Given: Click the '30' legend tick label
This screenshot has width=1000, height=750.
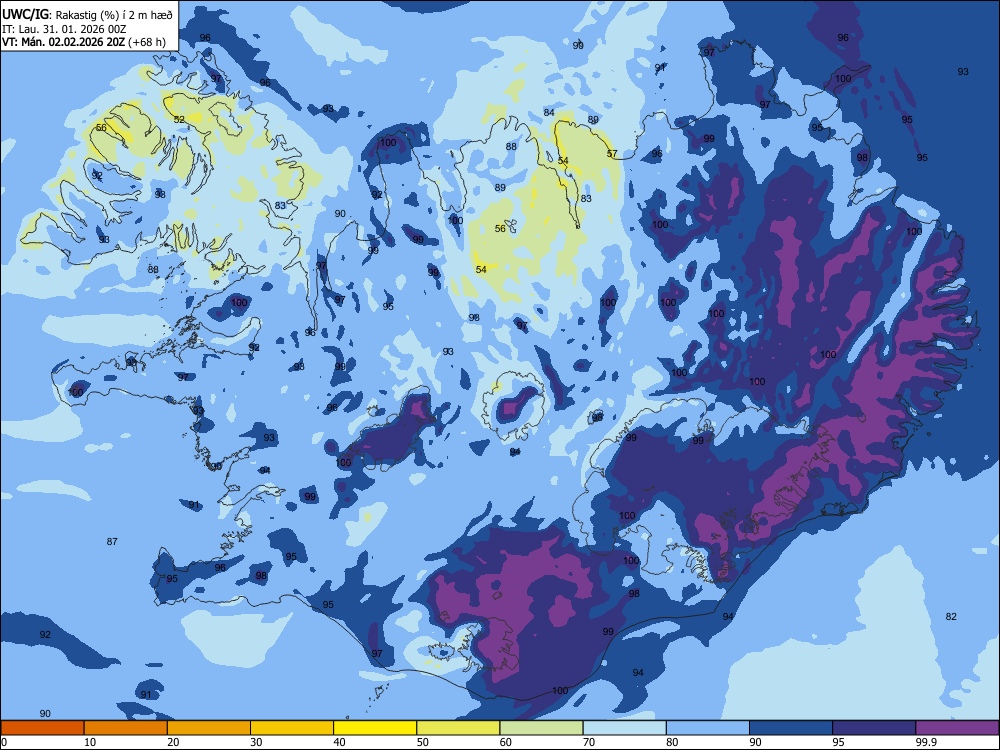Looking at the screenshot, I should point(256,742).
